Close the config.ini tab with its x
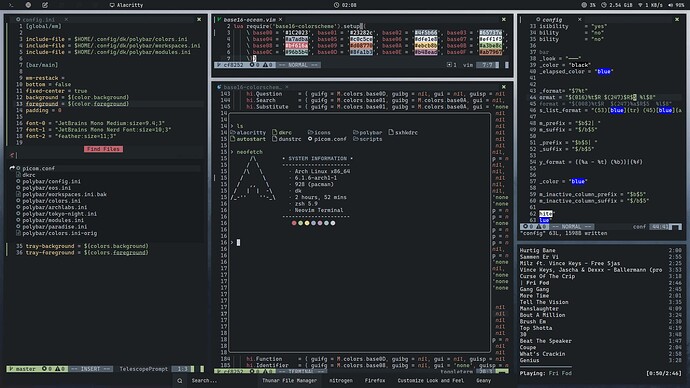 click(66, 19)
